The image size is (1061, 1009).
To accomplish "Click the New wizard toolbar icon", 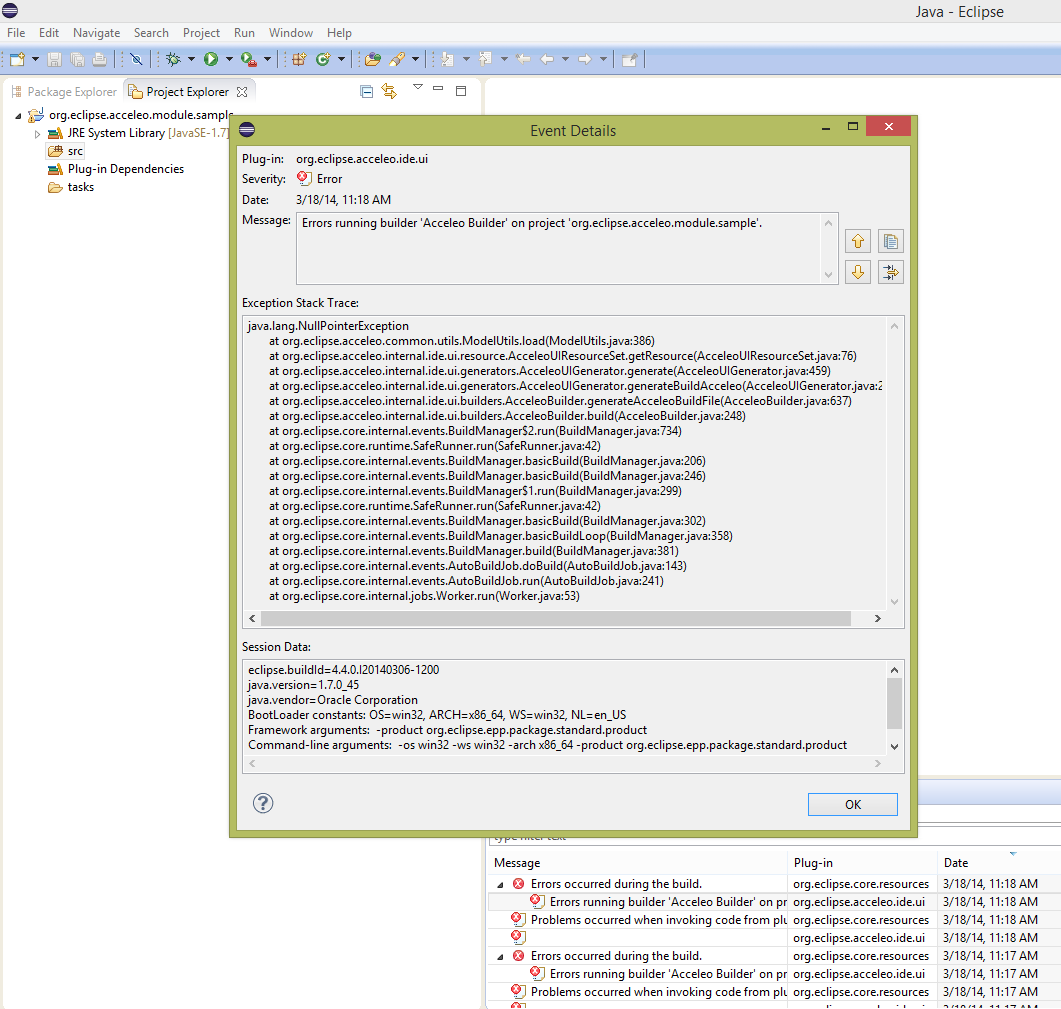I will tap(17, 60).
